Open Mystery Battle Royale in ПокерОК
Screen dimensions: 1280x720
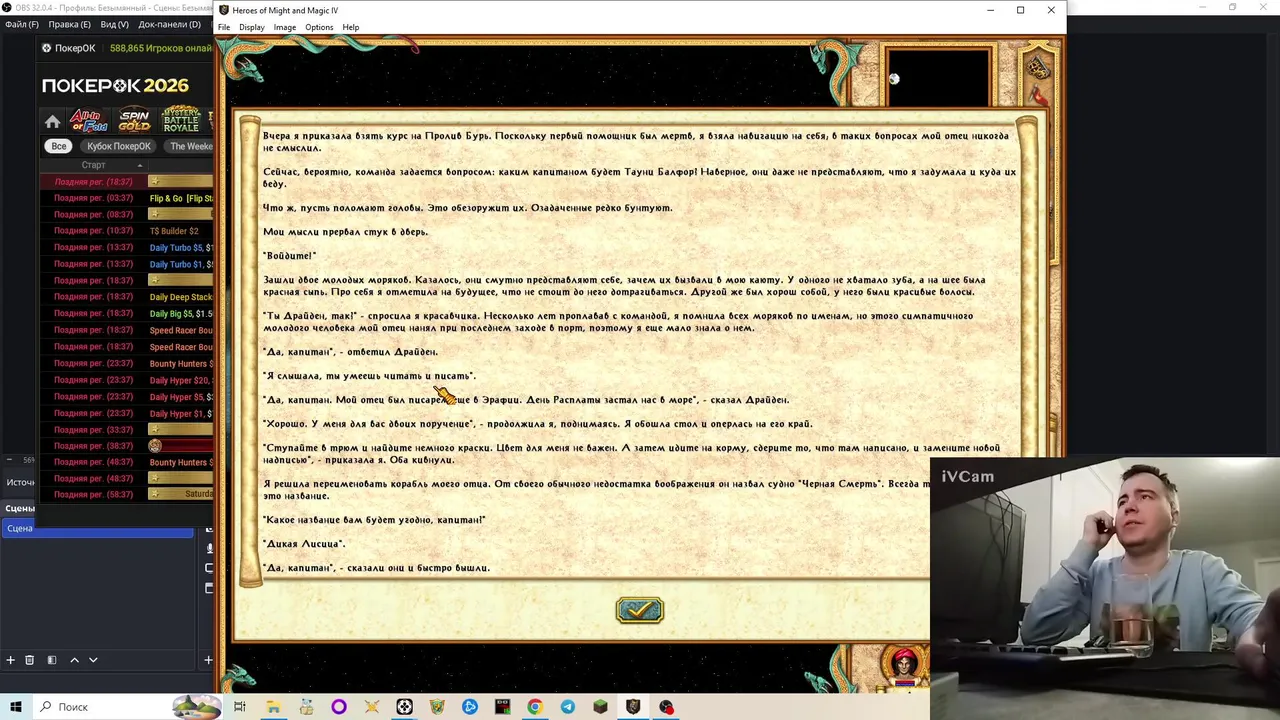(181, 120)
